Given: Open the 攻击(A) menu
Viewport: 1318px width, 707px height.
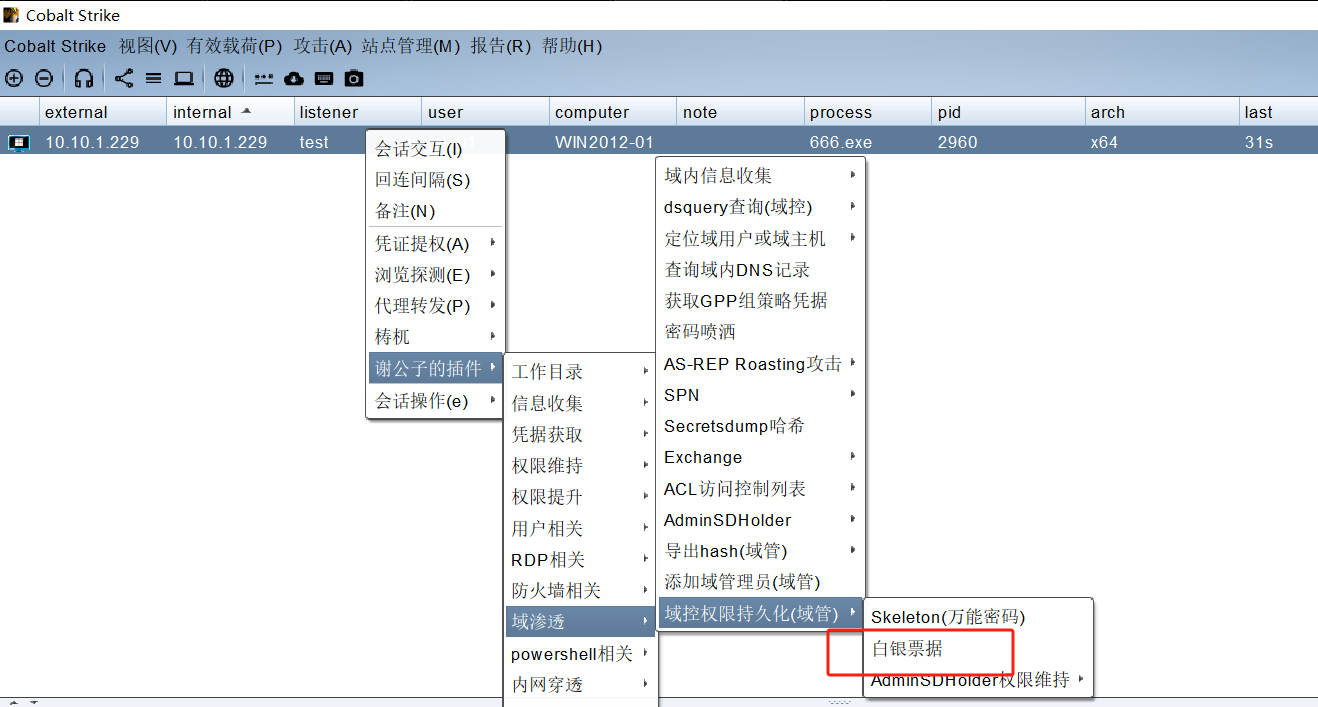Looking at the screenshot, I should (x=323, y=46).
